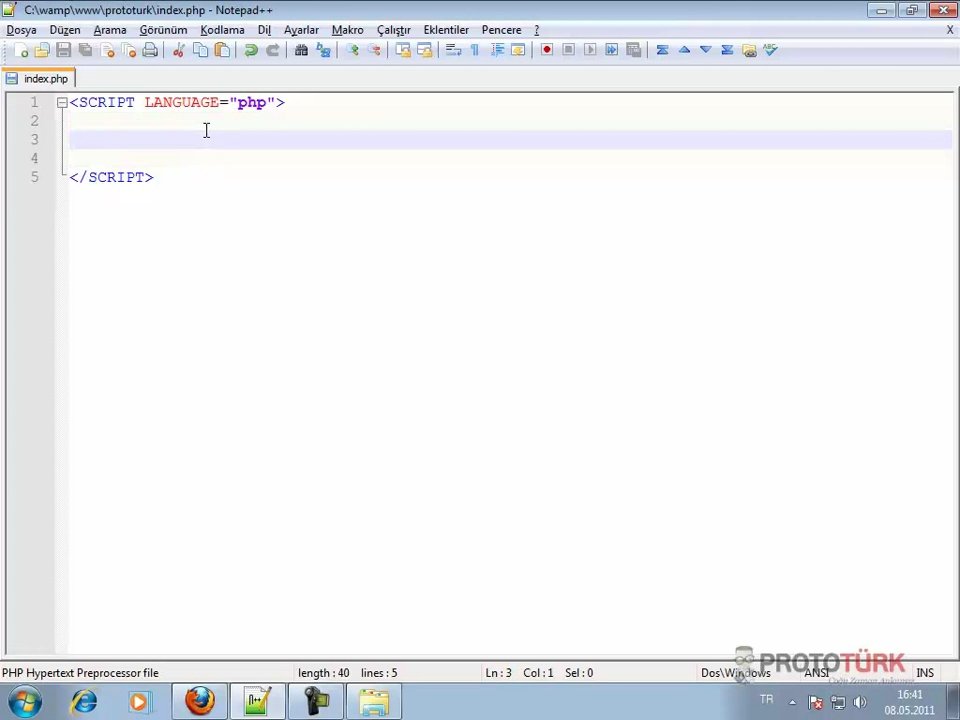Screen dimensions: 960x720
Task: Save the current file icon
Action: click(64, 50)
